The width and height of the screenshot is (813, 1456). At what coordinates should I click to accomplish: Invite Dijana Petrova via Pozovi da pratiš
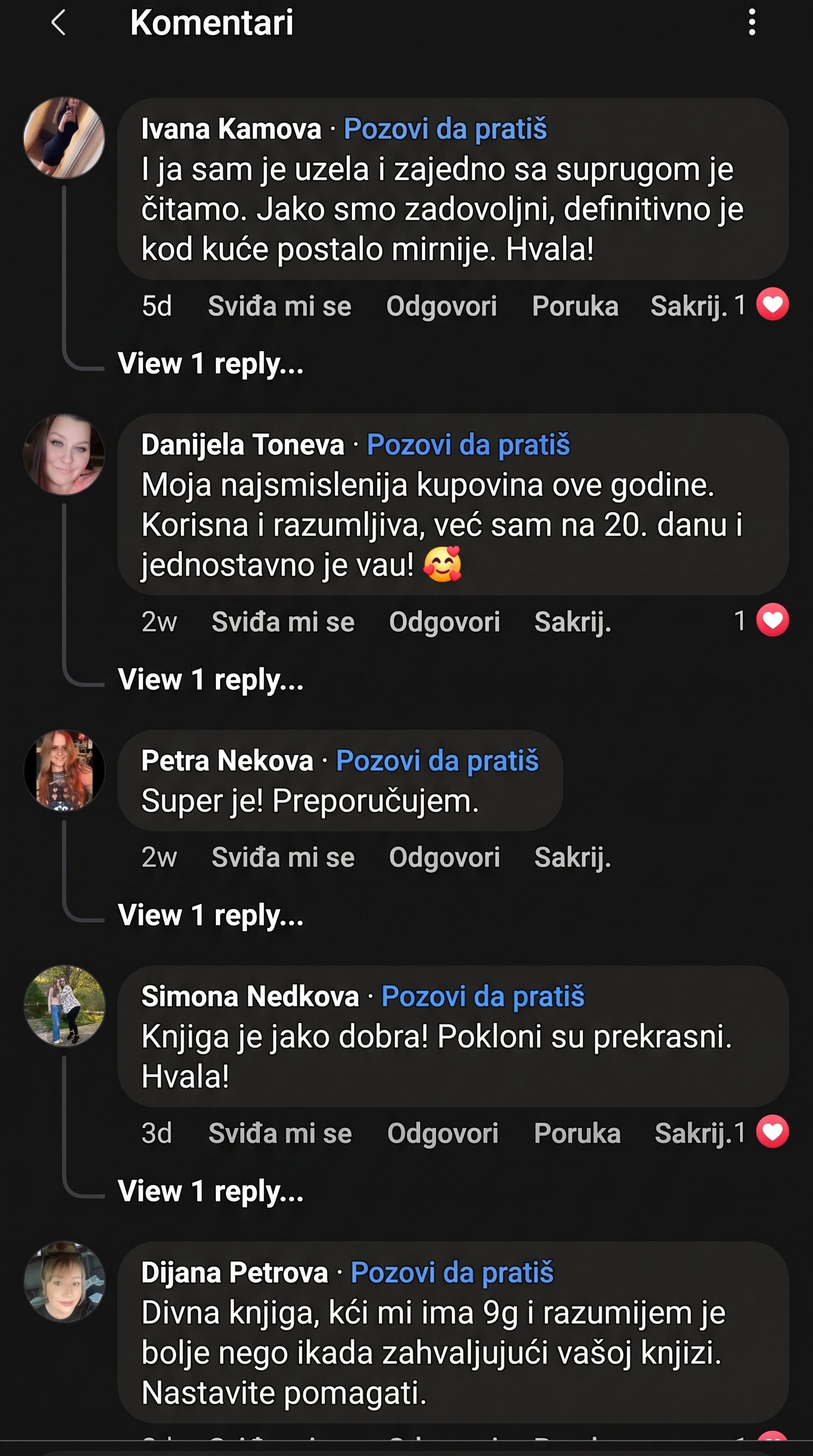click(x=451, y=1273)
